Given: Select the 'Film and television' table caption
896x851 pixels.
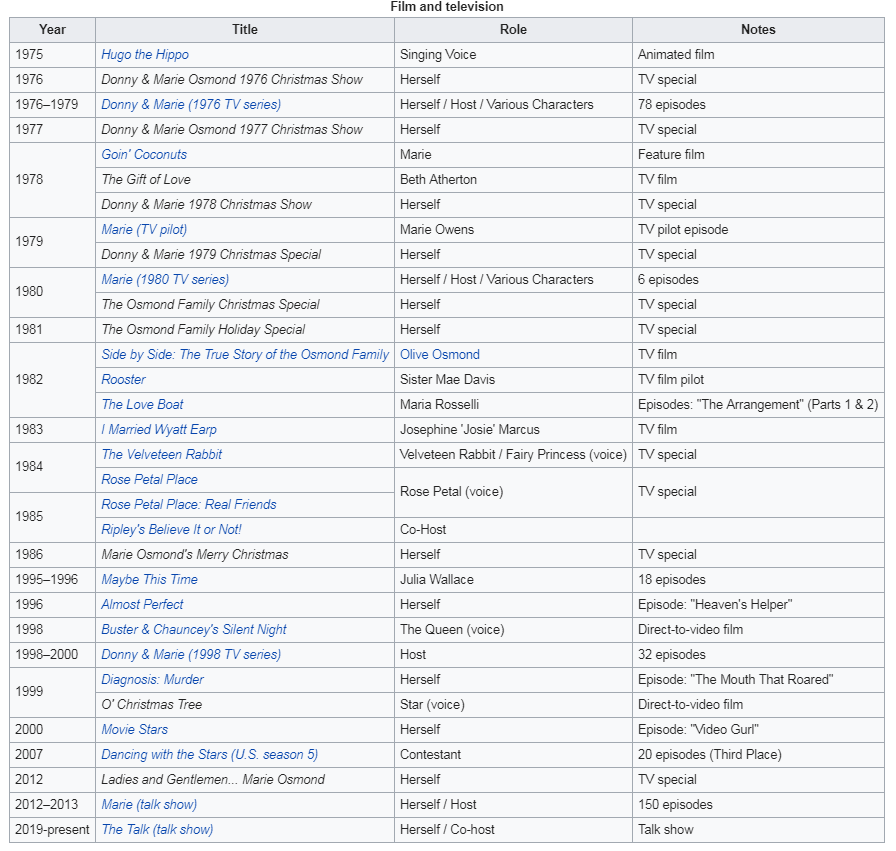Looking at the screenshot, I should [447, 7].
